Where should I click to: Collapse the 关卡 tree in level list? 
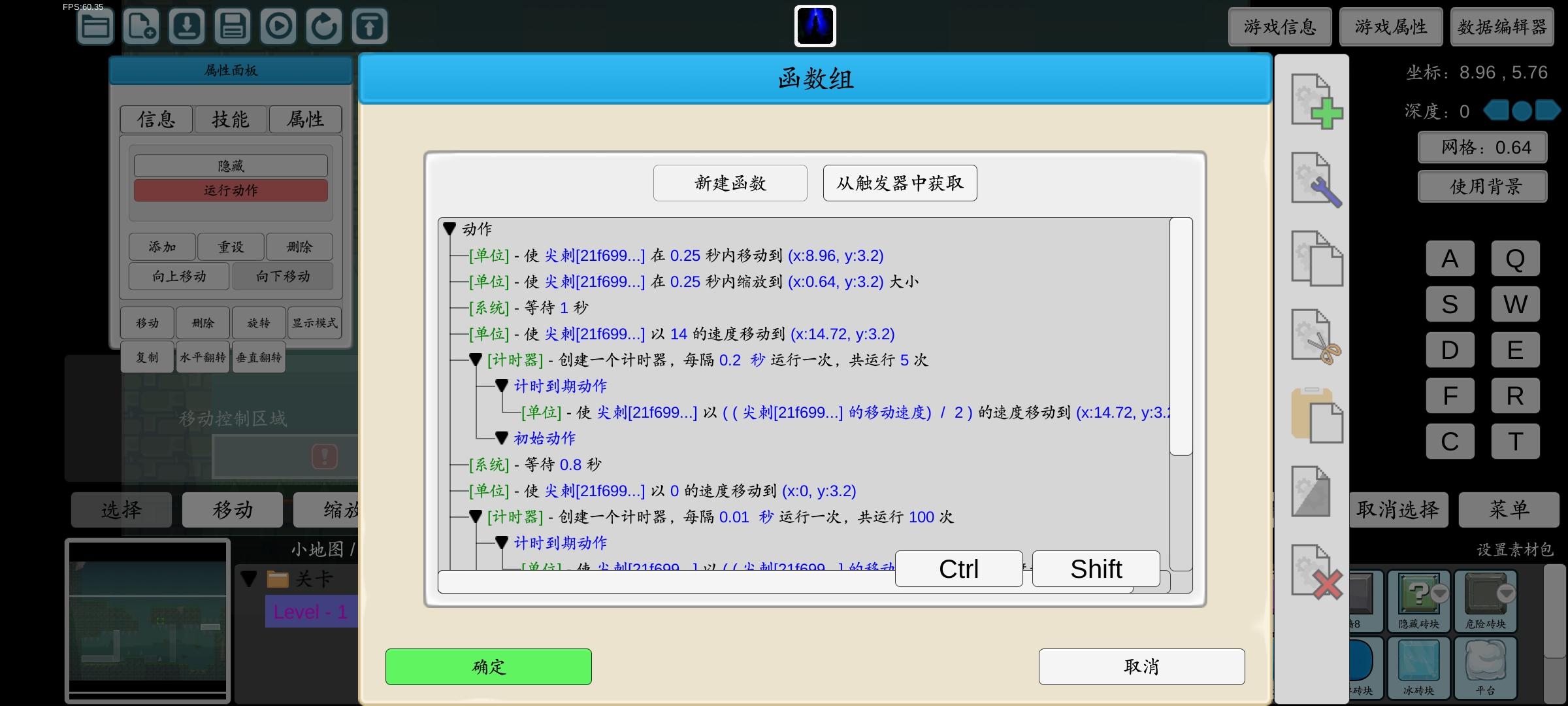(x=249, y=579)
